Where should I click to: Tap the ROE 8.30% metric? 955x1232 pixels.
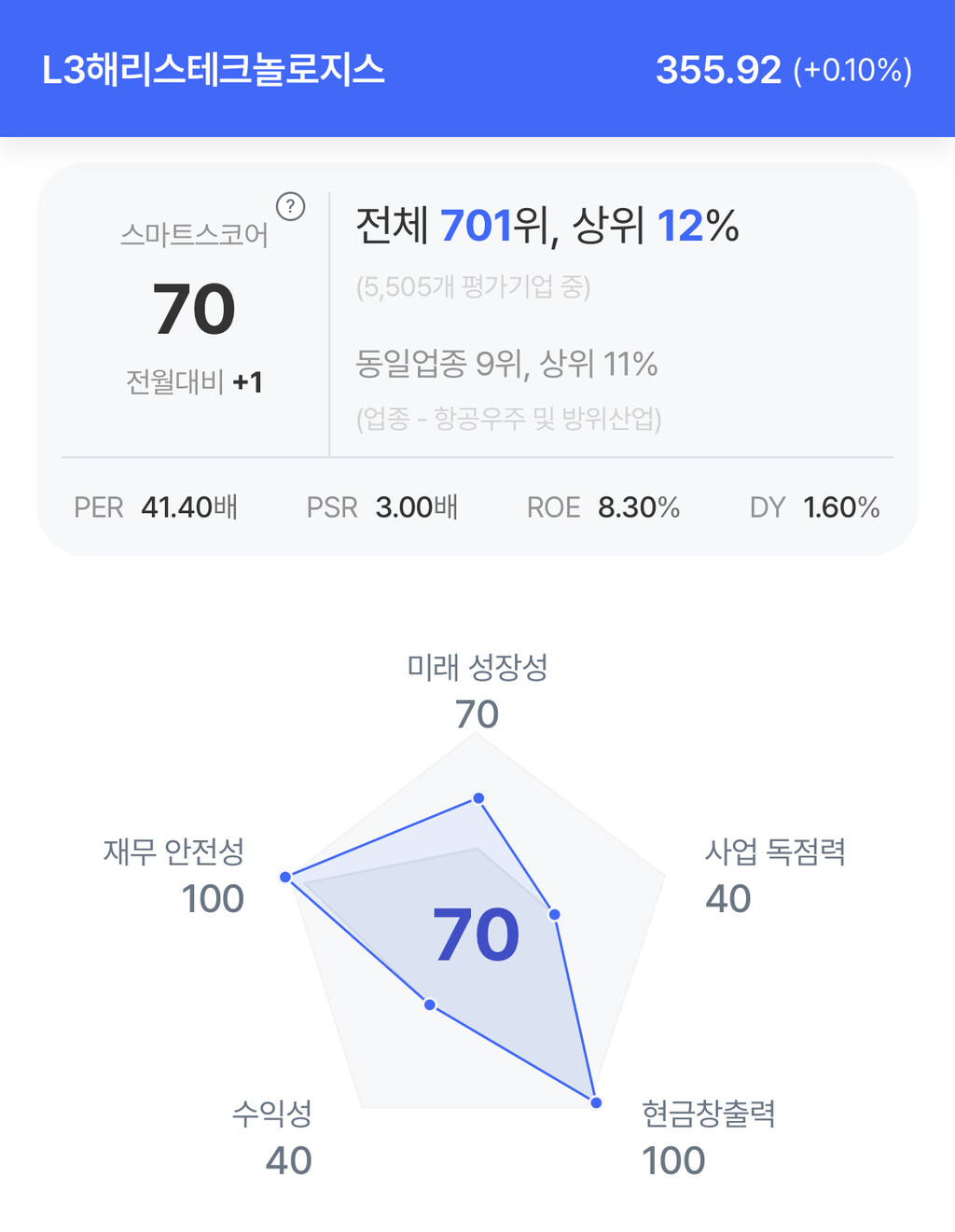pos(603,507)
